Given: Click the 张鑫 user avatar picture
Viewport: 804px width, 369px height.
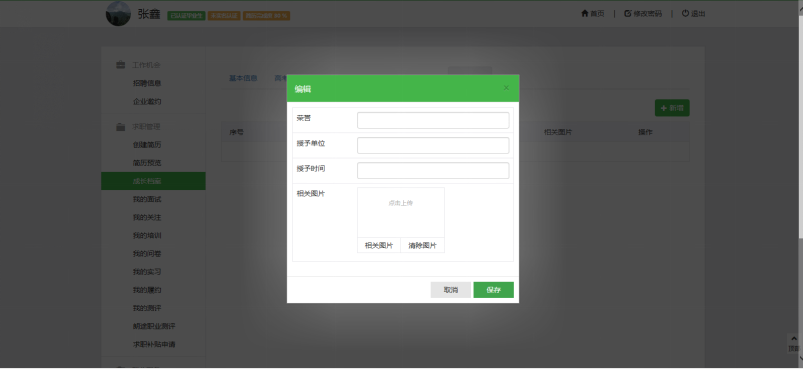Looking at the screenshot, I should 118,14.
